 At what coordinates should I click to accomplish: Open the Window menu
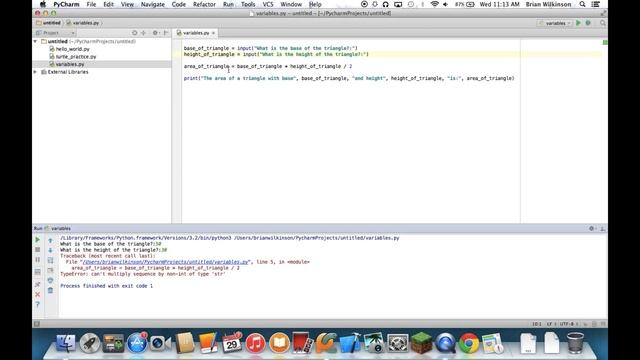[x=291, y=4]
